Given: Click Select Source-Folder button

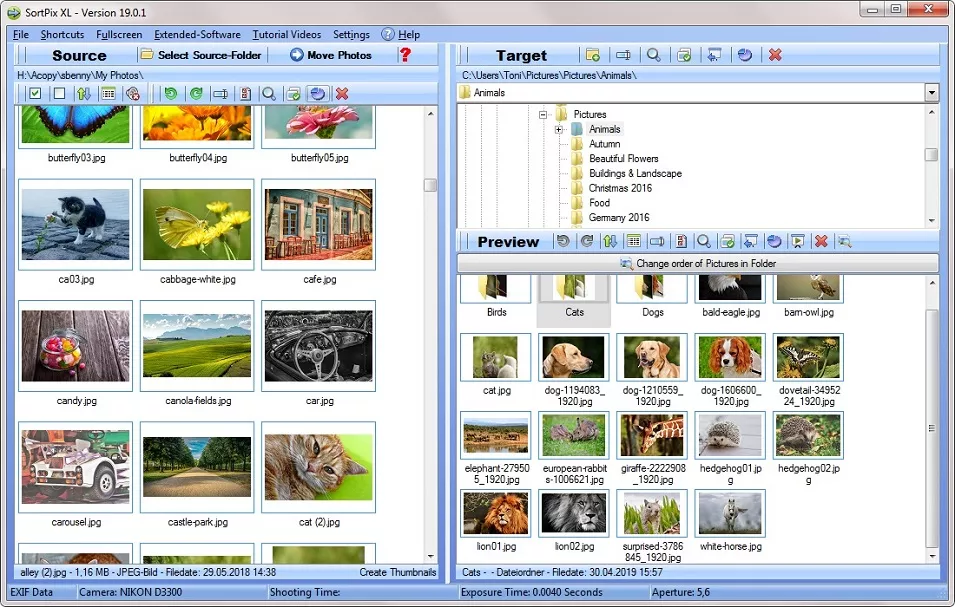Looking at the screenshot, I should click(x=201, y=55).
